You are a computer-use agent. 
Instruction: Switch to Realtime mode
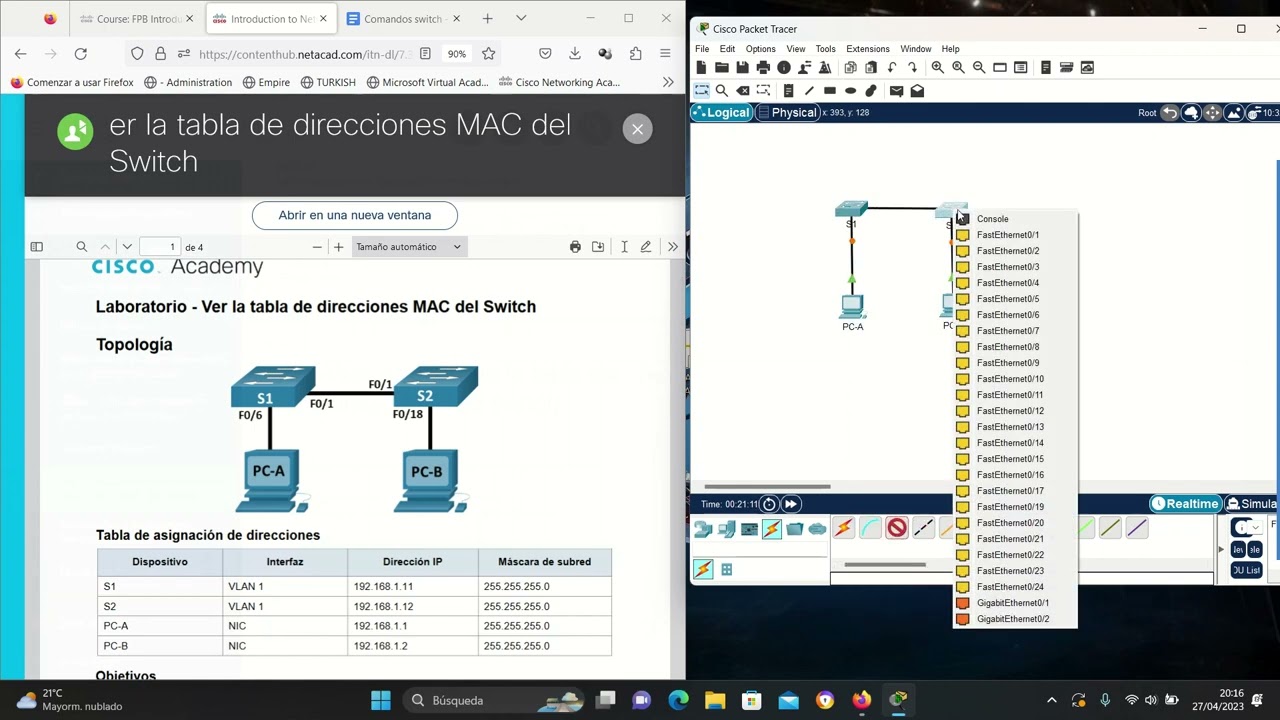tap(1186, 504)
